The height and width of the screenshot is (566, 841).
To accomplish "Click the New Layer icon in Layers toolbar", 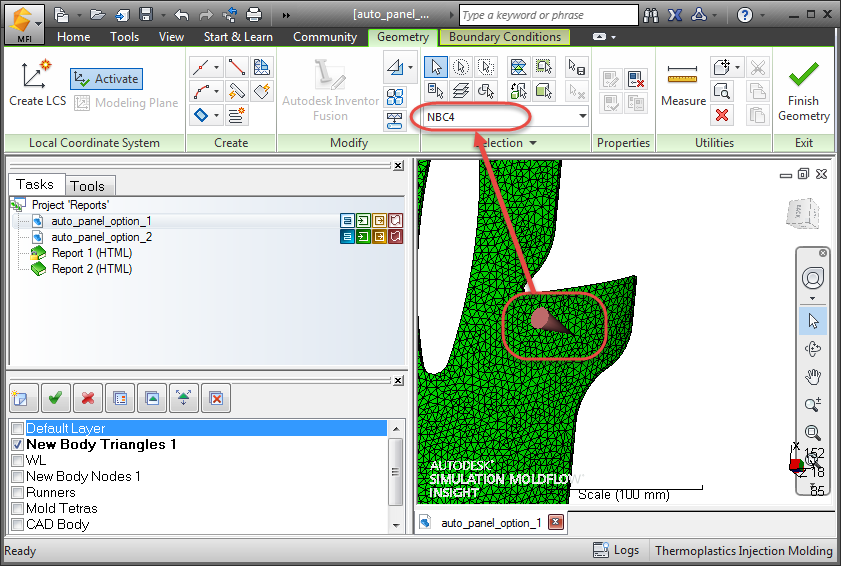I will pyautogui.click(x=24, y=398).
